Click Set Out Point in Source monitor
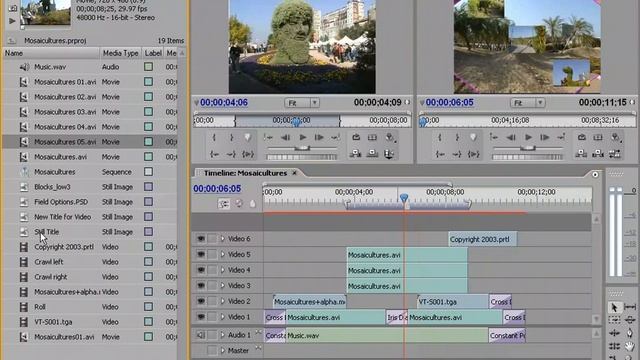This screenshot has height=360, width=640. pos(231,138)
